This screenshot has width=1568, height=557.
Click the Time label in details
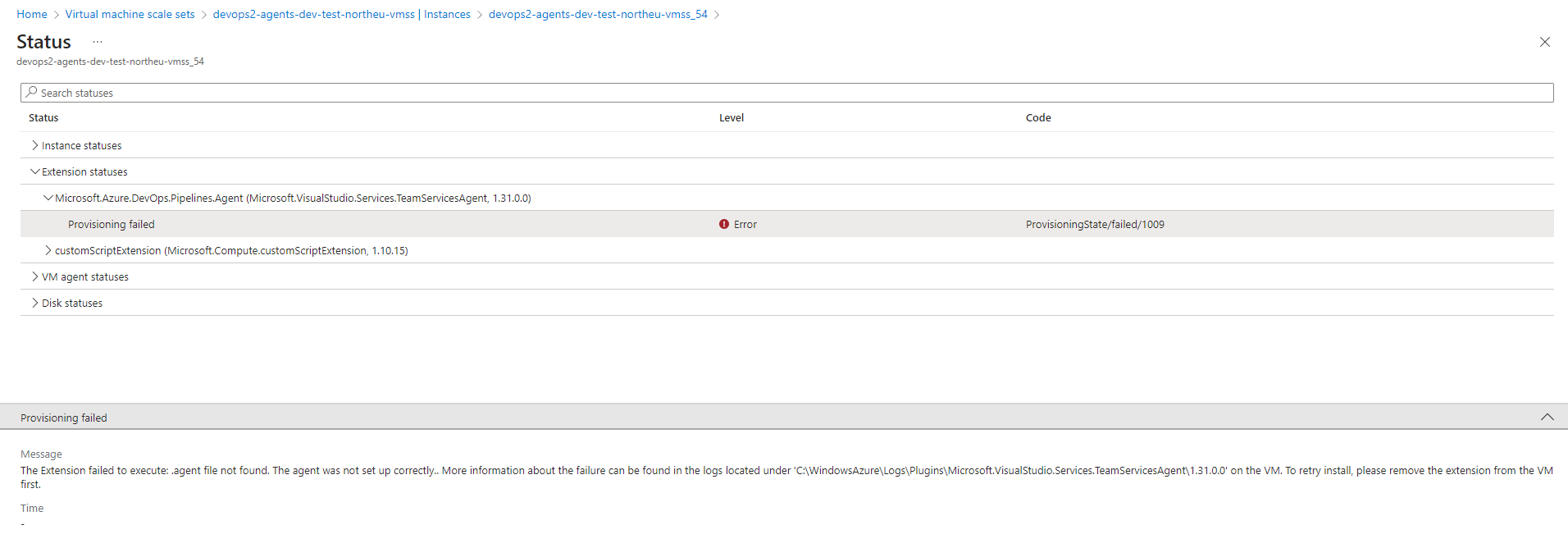point(32,509)
